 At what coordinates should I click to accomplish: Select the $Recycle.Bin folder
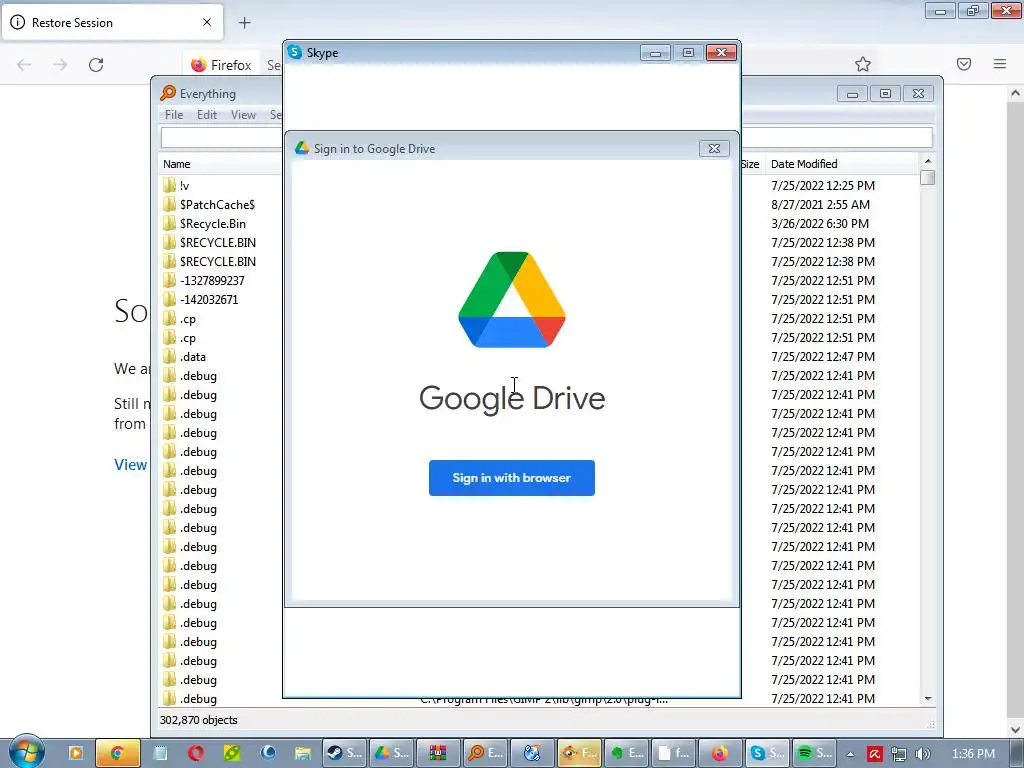[x=213, y=223]
